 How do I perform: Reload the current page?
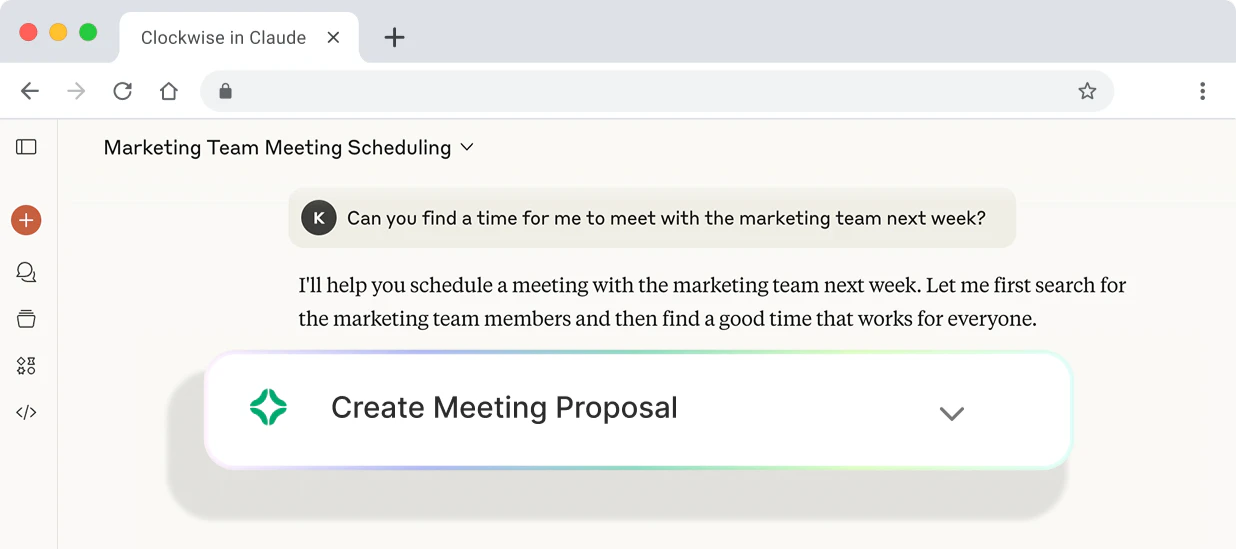point(122,91)
